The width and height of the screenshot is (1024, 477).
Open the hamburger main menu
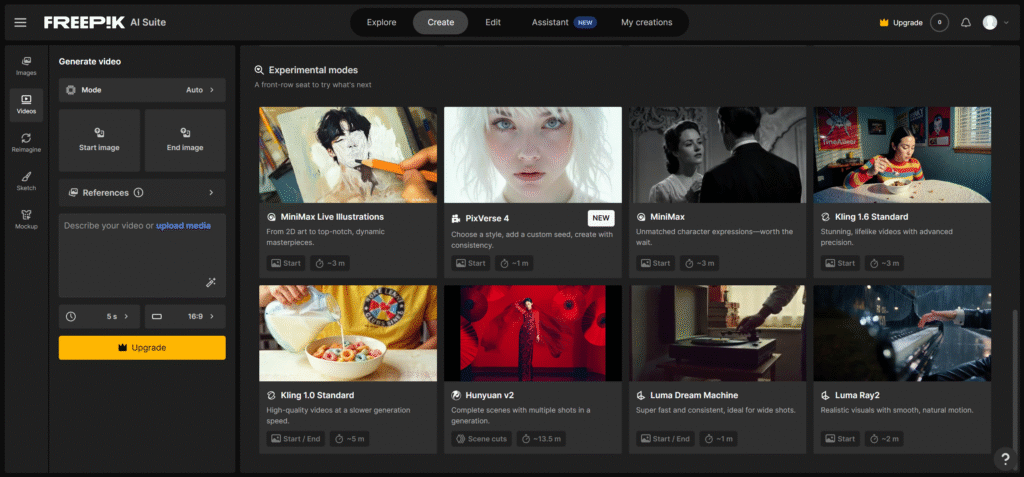[20, 22]
